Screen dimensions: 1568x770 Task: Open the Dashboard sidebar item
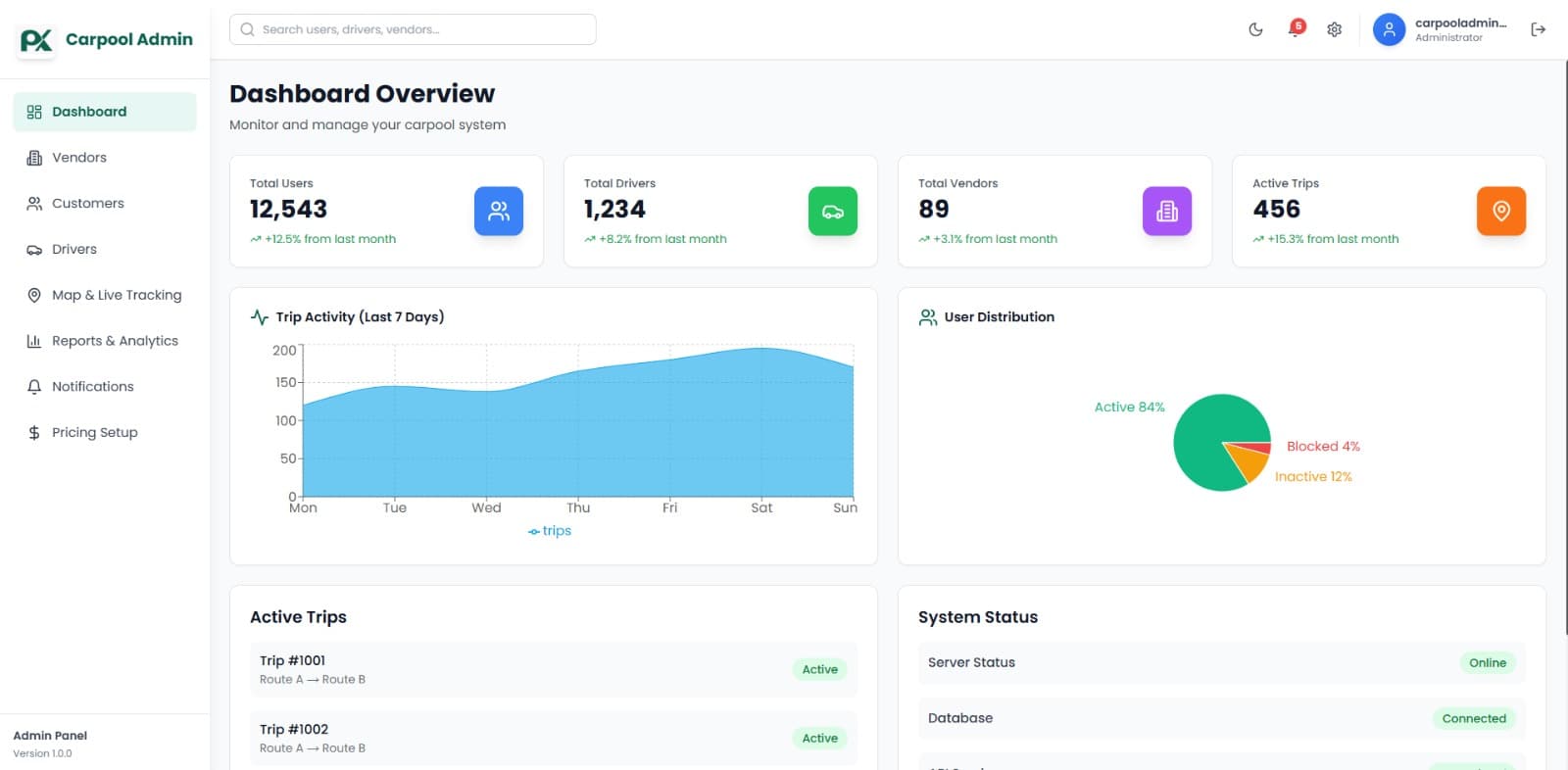(x=105, y=112)
